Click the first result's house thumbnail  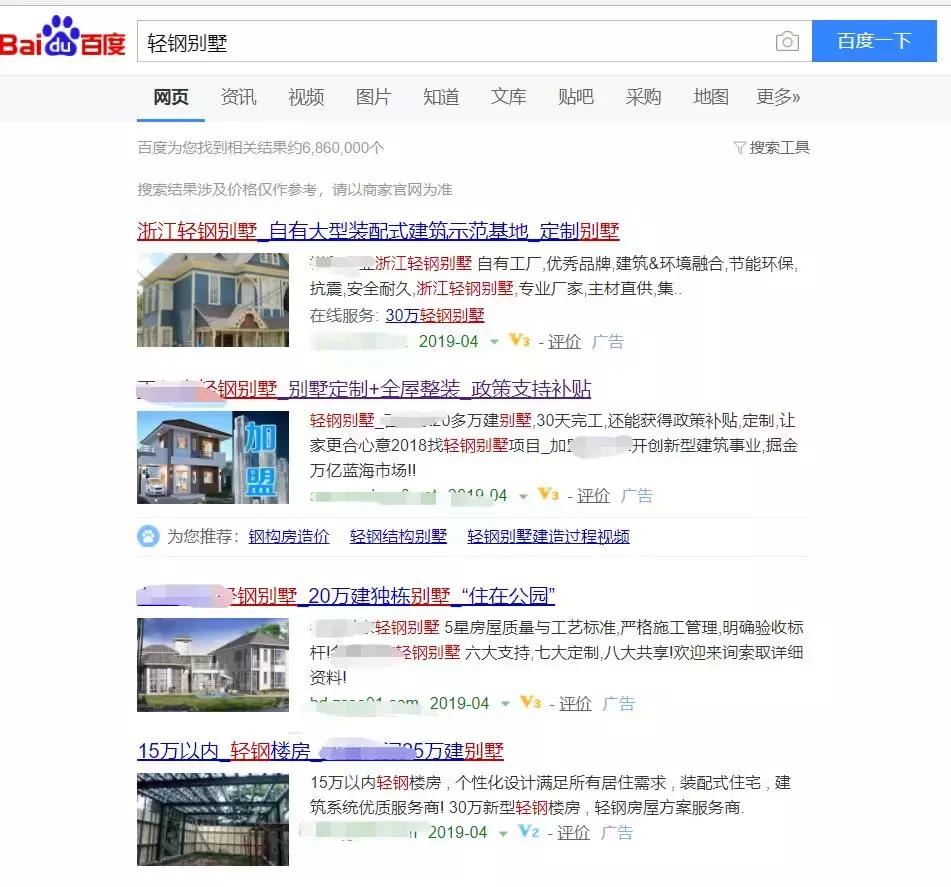point(212,299)
